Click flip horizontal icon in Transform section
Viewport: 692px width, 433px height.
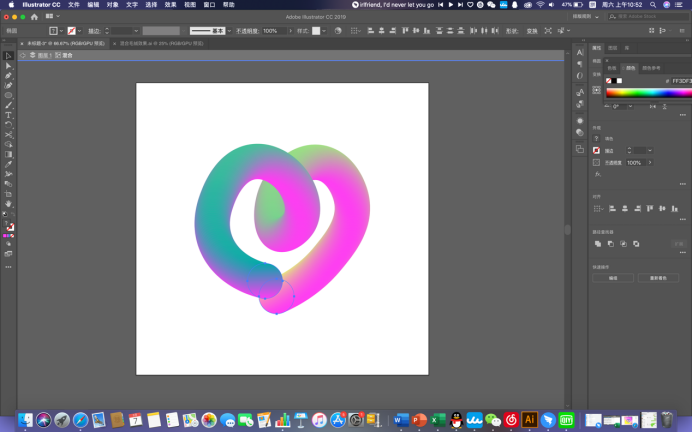652,107
